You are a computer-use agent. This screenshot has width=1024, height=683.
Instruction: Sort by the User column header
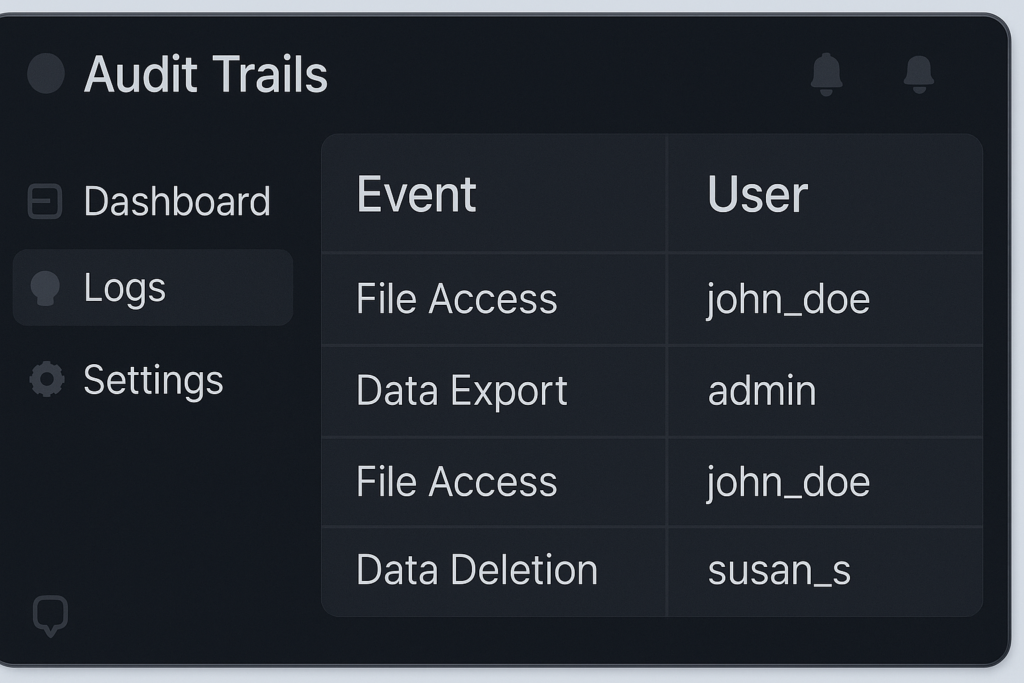[x=757, y=194]
